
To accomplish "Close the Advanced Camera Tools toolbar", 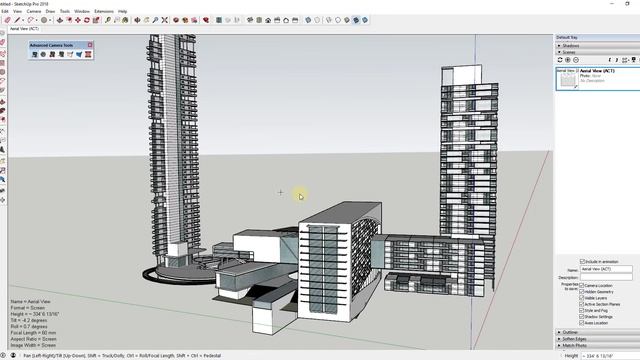I will coord(90,45).
